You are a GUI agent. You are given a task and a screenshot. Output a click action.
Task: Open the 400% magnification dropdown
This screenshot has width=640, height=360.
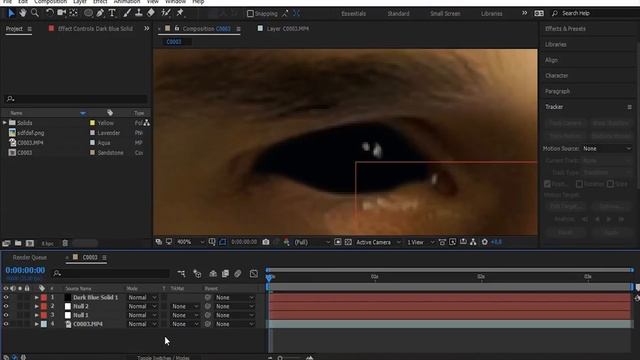coord(190,242)
